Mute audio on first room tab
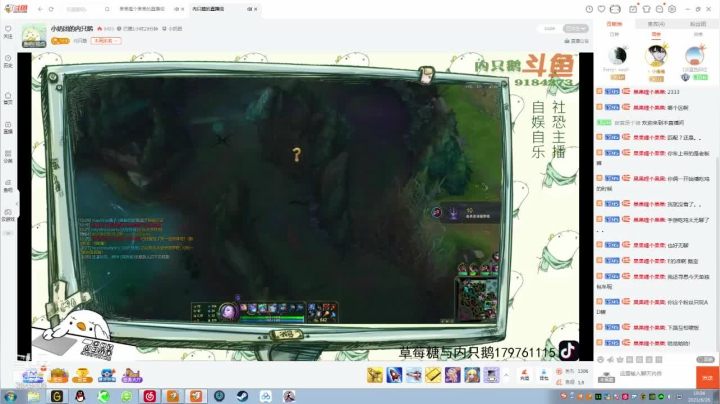720x404 pixels. 176,9
